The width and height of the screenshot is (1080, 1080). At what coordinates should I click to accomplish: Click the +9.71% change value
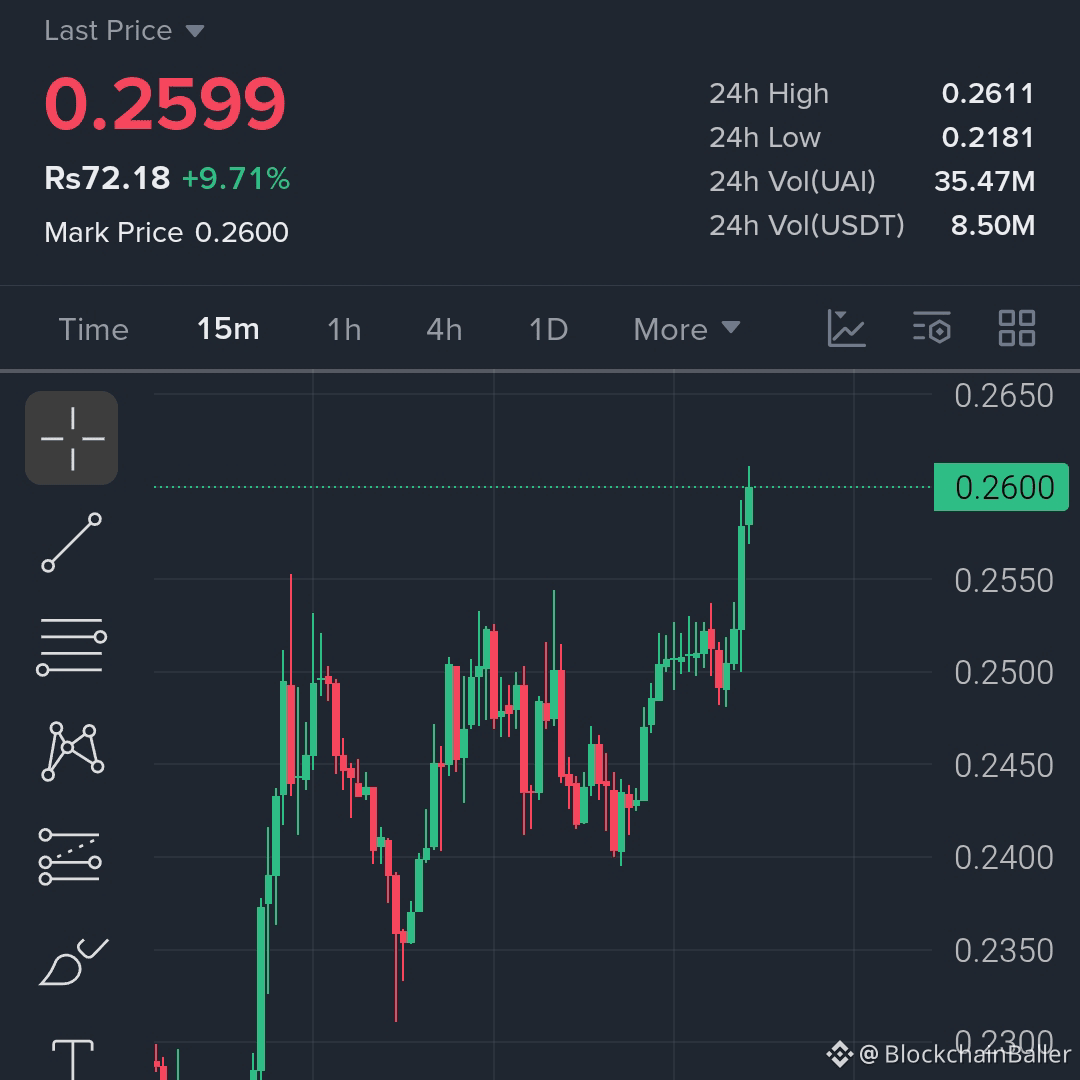pyautogui.click(x=236, y=179)
